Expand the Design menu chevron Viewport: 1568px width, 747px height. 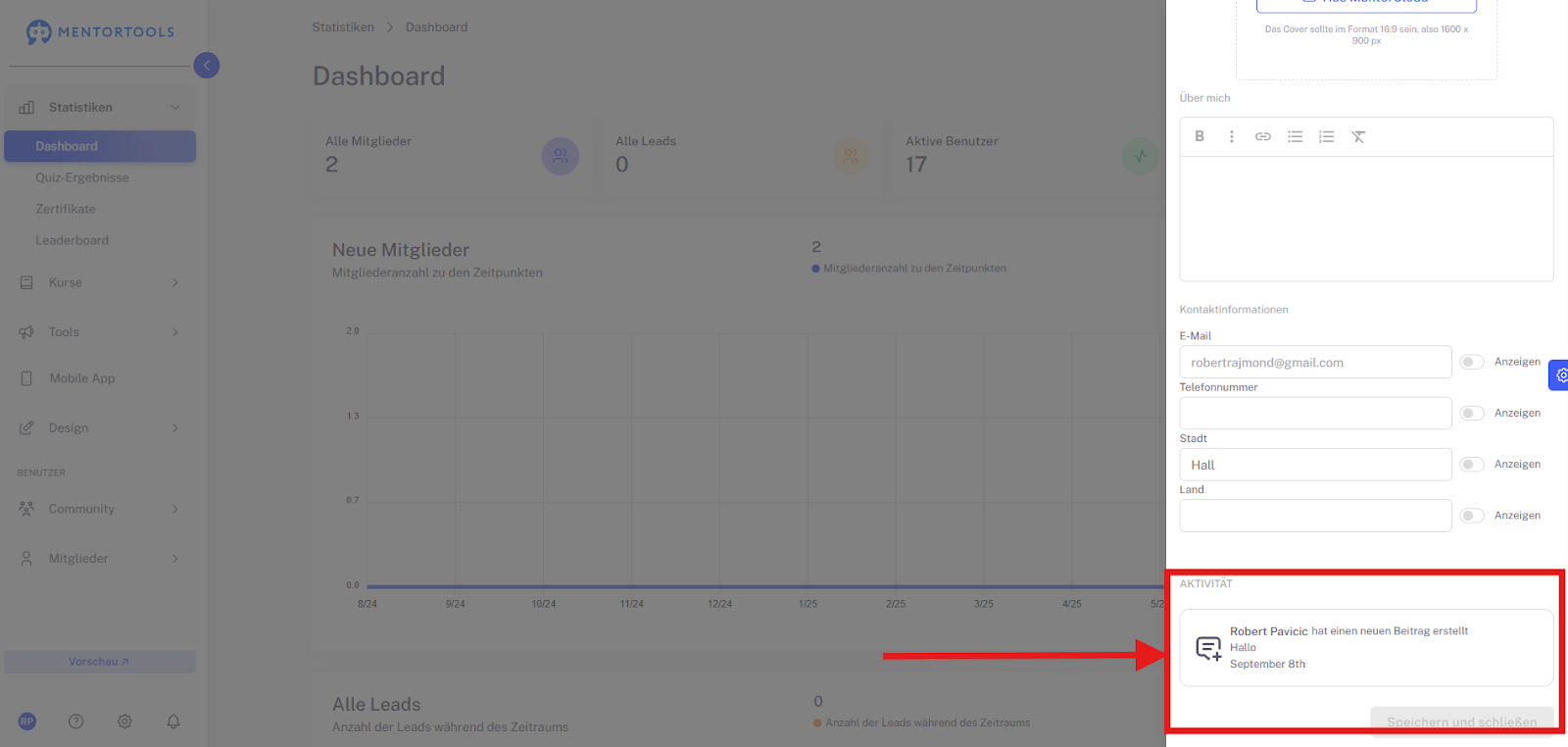(x=175, y=428)
